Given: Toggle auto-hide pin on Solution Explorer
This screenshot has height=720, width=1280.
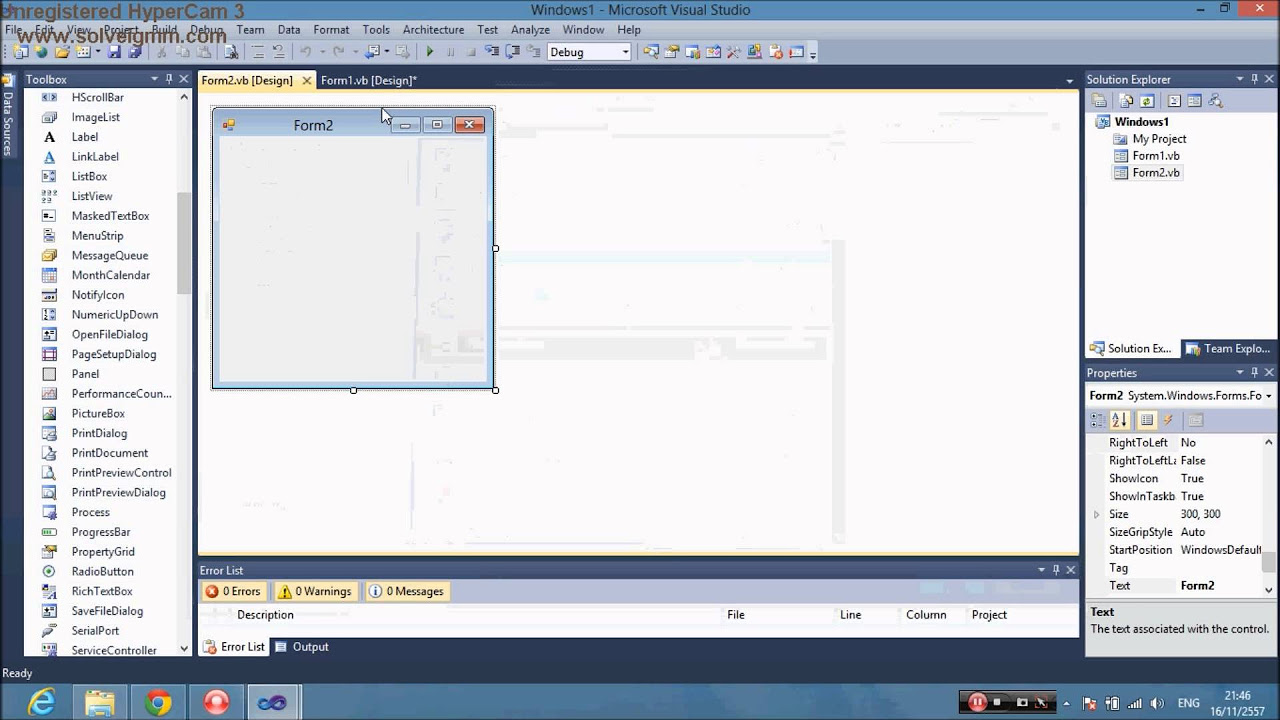Looking at the screenshot, I should click(1254, 79).
